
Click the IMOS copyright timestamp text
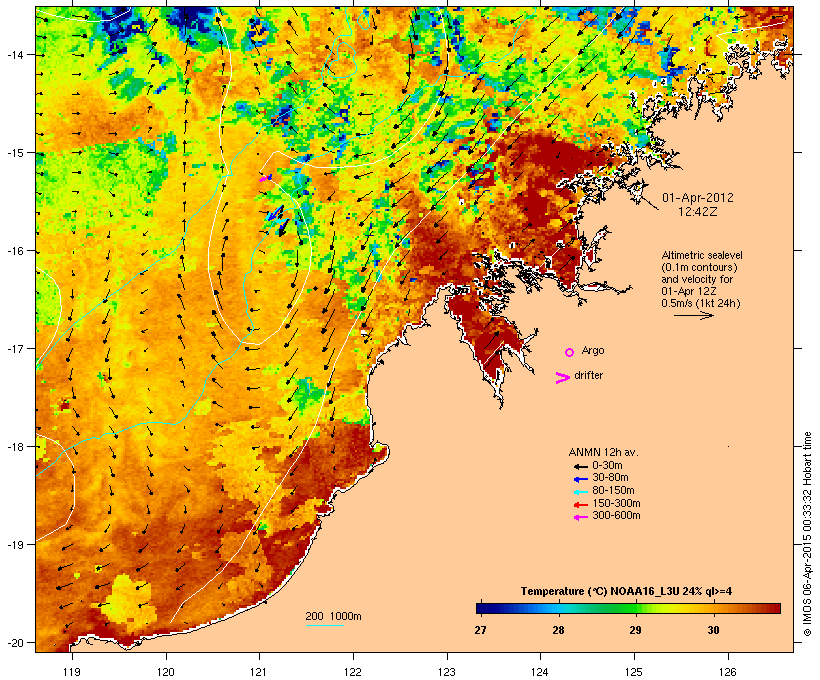(x=807, y=534)
